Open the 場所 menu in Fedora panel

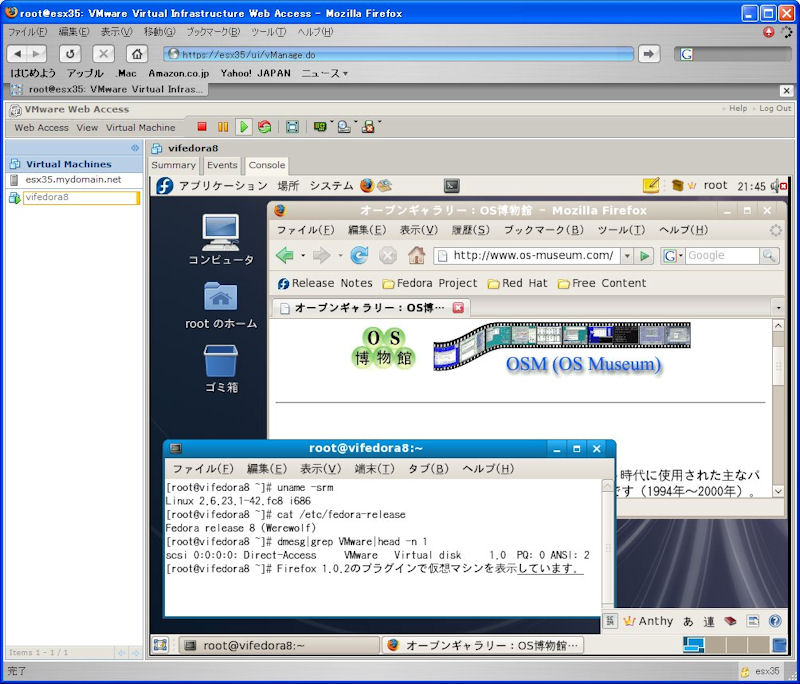[288, 186]
